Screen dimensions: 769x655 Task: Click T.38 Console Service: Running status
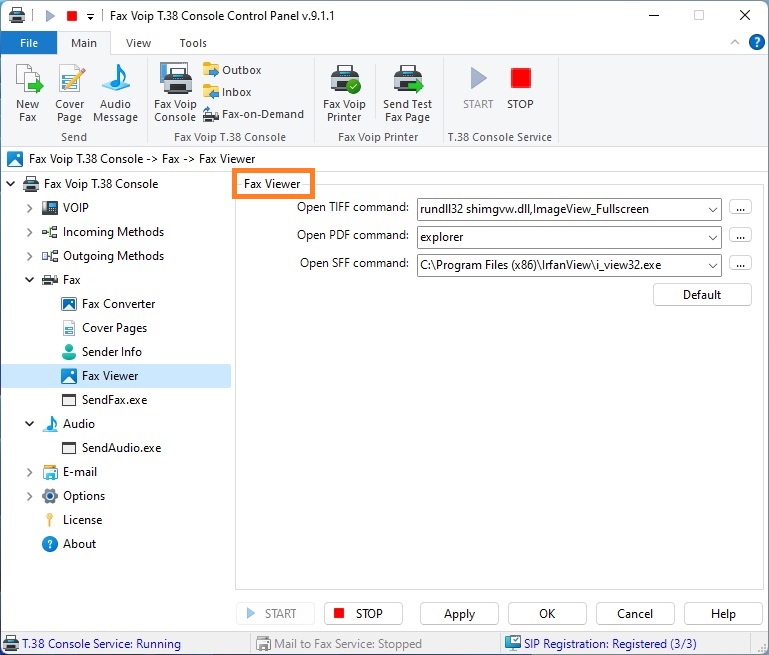tap(93, 643)
